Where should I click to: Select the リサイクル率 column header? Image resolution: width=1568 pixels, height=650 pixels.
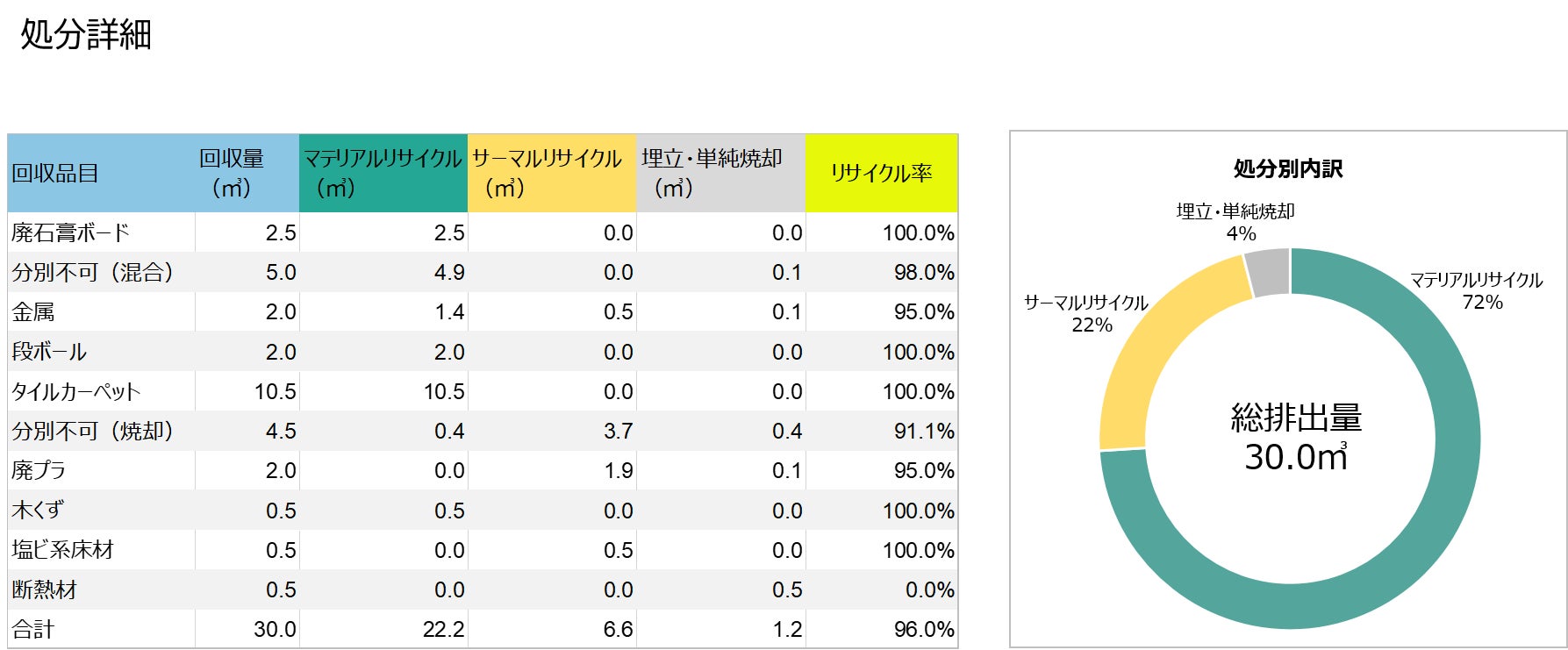click(881, 173)
